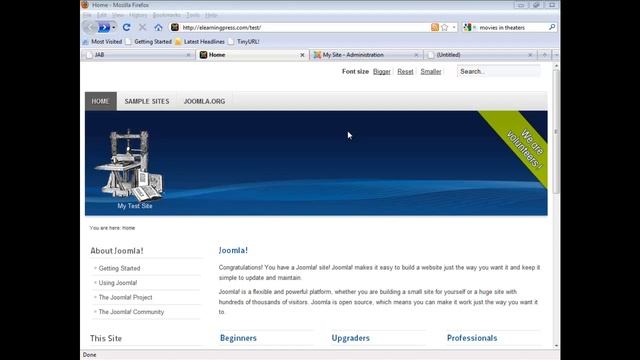Reload the page with the refresh icon
Viewport: 640px width, 360px height.
[x=127, y=27]
